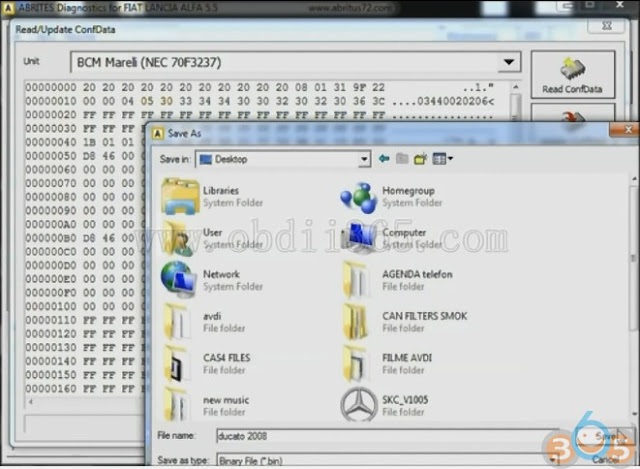This screenshot has width=640, height=469.
Task: Click hex row address 000000B0
Action: point(51,238)
